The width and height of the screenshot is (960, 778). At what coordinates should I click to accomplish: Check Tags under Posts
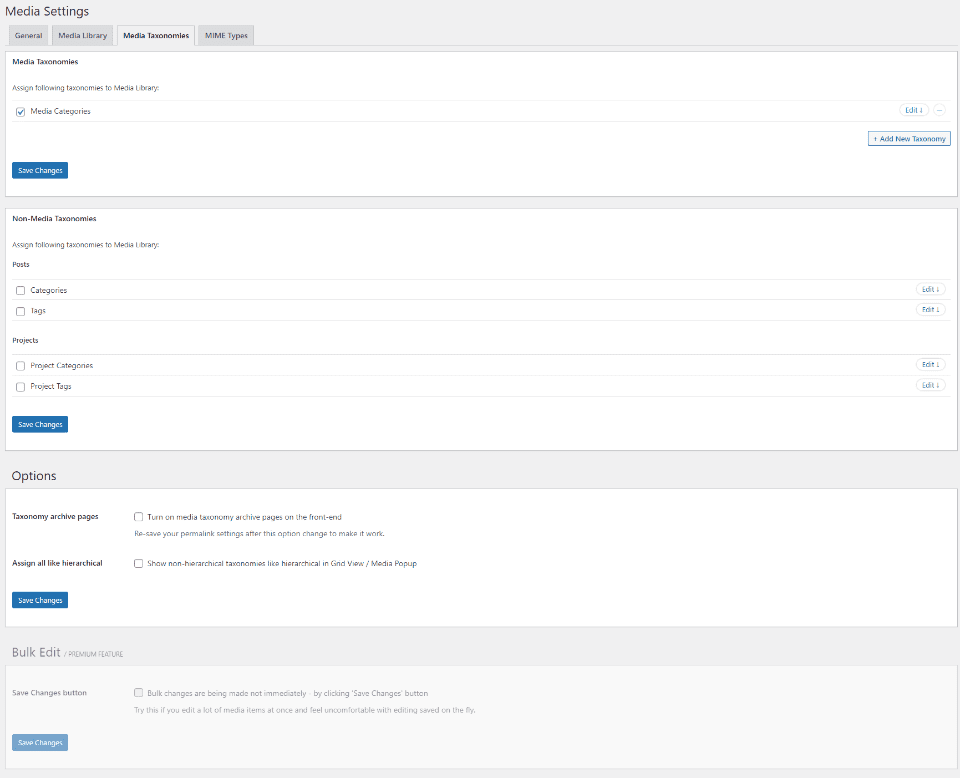[x=20, y=311]
